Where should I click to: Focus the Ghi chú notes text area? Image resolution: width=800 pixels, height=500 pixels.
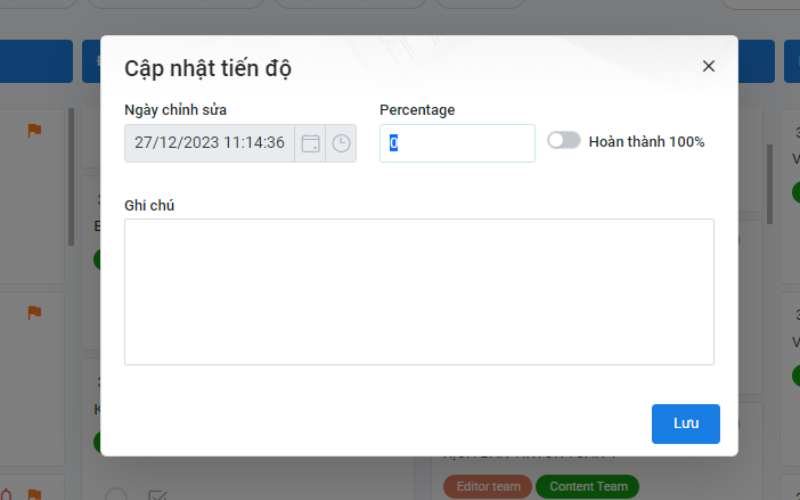(419, 291)
